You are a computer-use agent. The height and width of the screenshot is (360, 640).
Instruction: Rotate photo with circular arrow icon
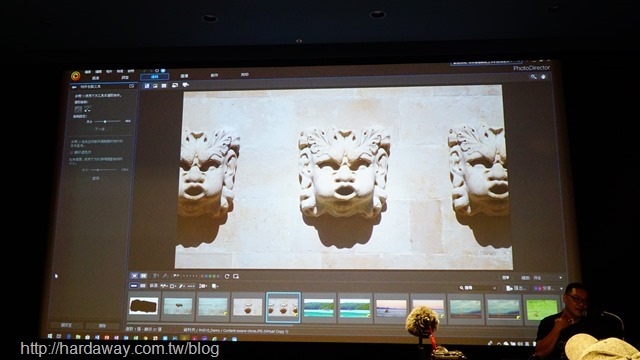click(x=227, y=276)
